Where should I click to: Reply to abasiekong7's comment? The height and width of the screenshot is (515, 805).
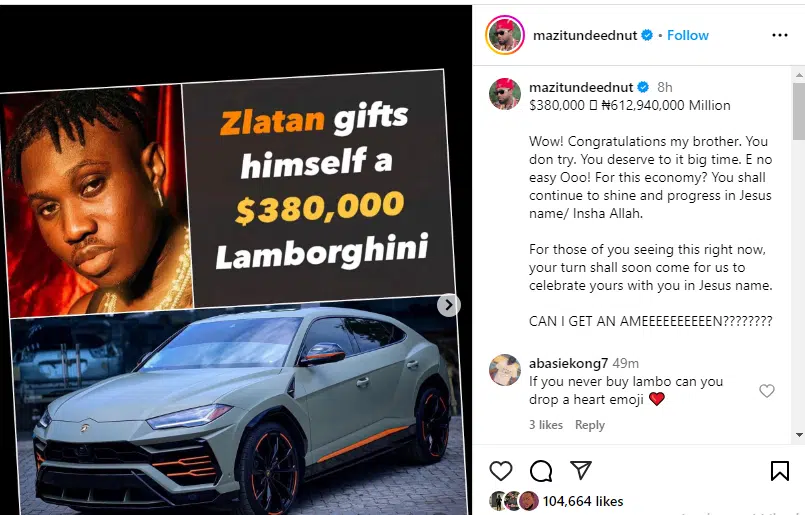tap(589, 425)
